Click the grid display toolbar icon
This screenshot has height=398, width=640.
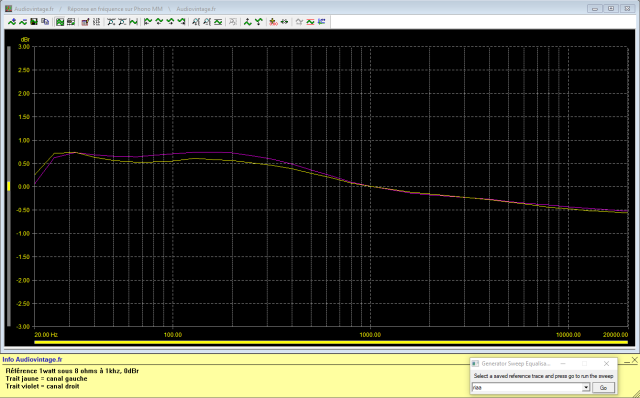click(96, 22)
